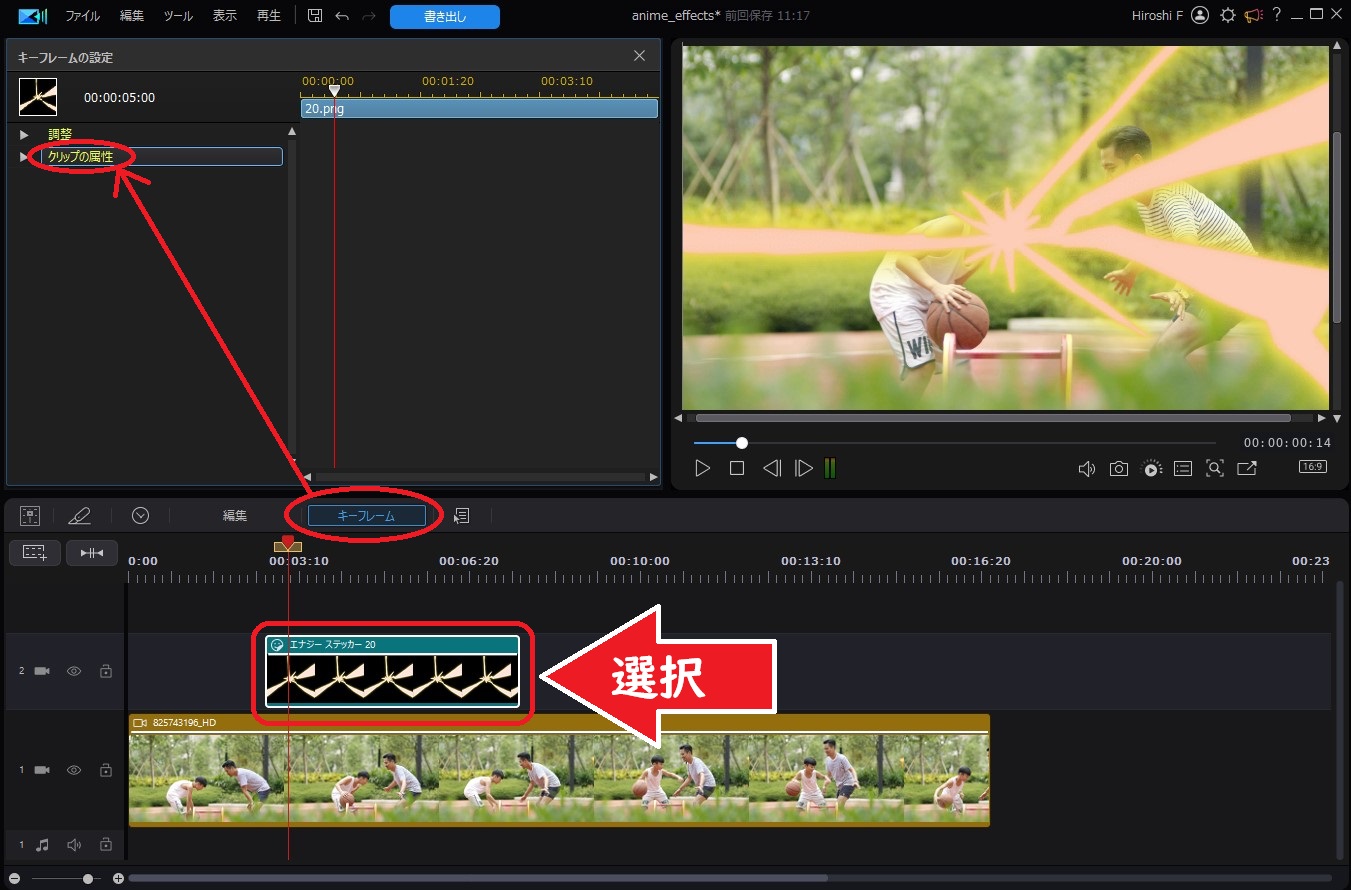Viewport: 1351px width, 890px height.
Task: Undock the preview window
Action: point(1247,468)
